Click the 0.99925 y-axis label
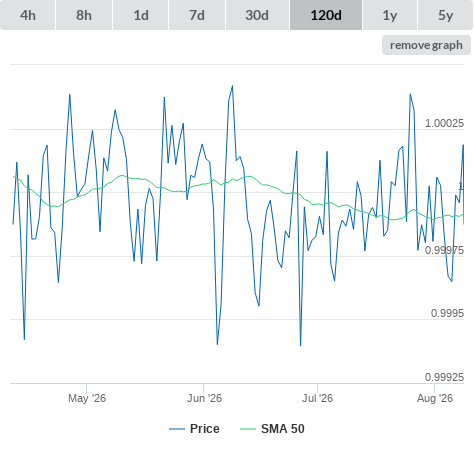 (444, 377)
